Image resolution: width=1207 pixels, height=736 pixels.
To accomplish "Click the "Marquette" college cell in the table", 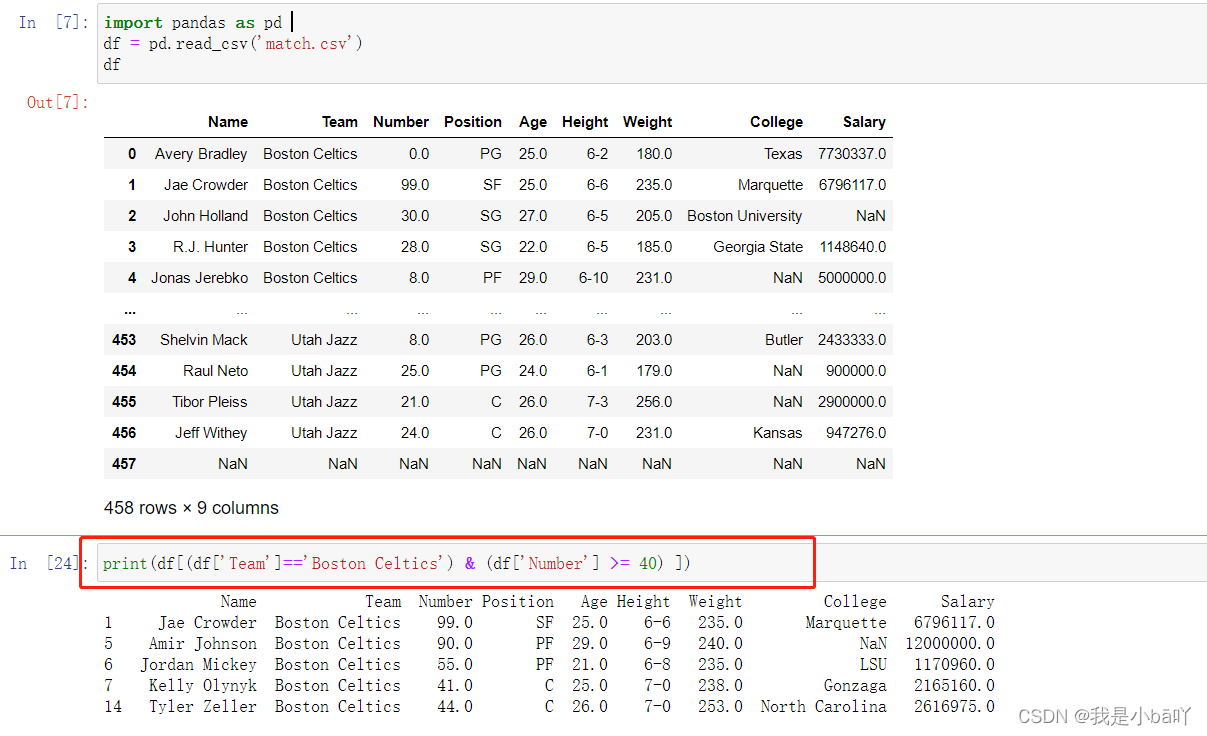I will pyautogui.click(x=771, y=185).
